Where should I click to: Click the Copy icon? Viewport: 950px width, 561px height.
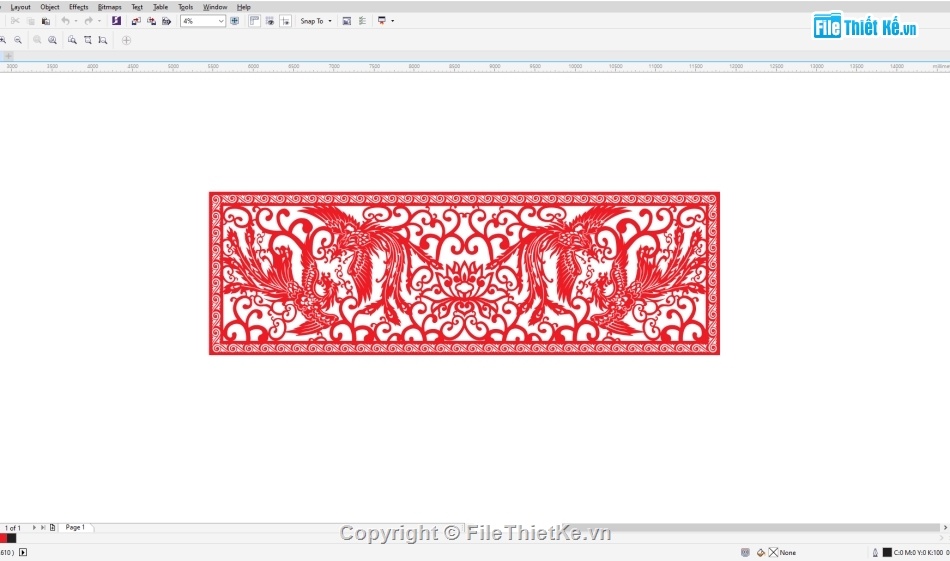click(x=31, y=21)
